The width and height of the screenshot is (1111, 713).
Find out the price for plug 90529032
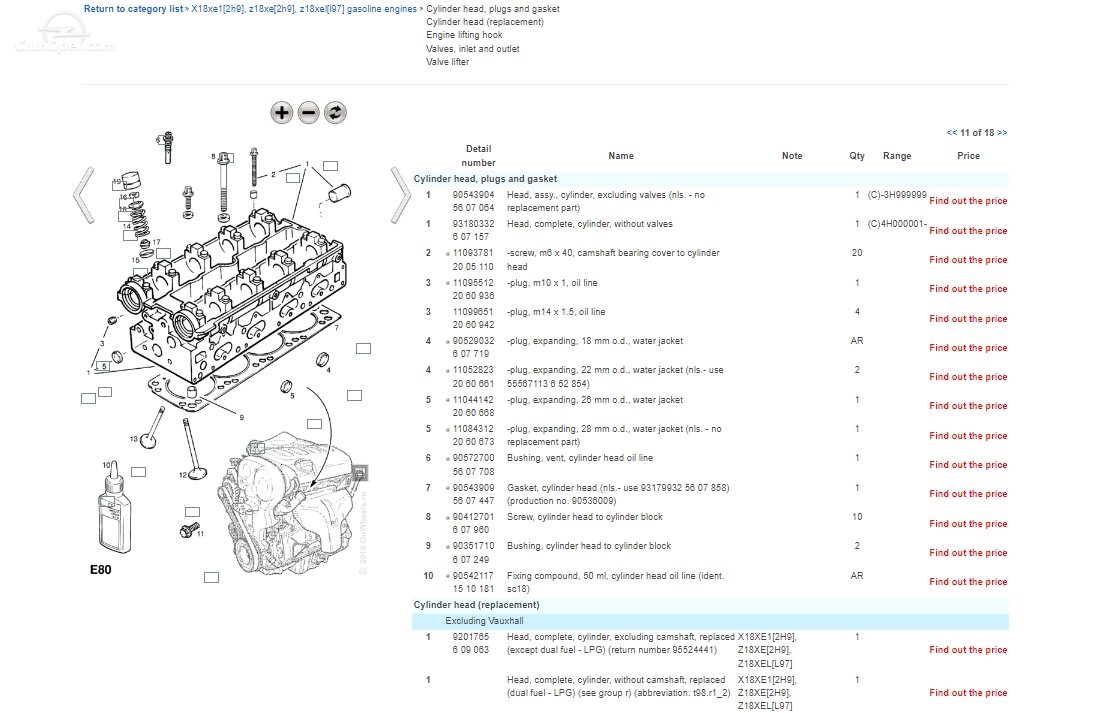968,348
